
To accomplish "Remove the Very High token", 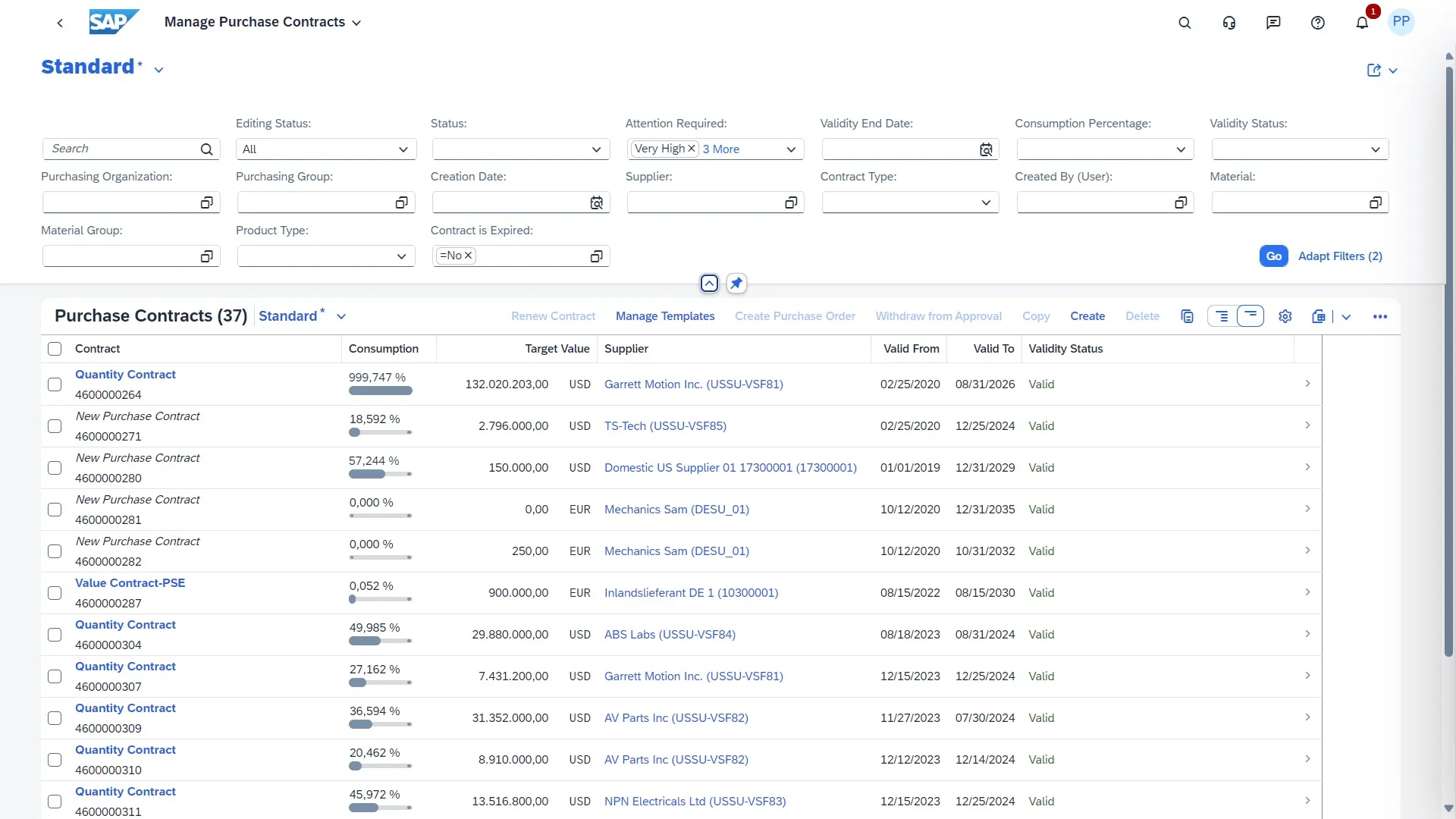I will [692, 149].
